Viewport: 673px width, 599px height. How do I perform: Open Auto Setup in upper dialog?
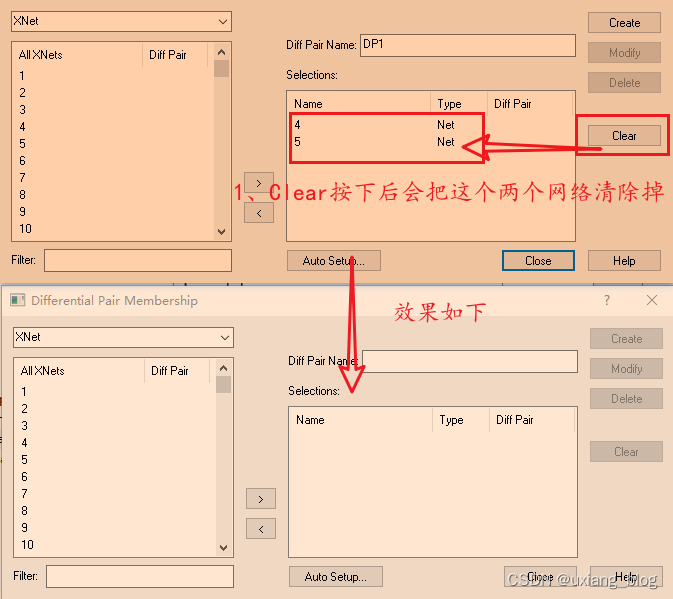(x=333, y=260)
